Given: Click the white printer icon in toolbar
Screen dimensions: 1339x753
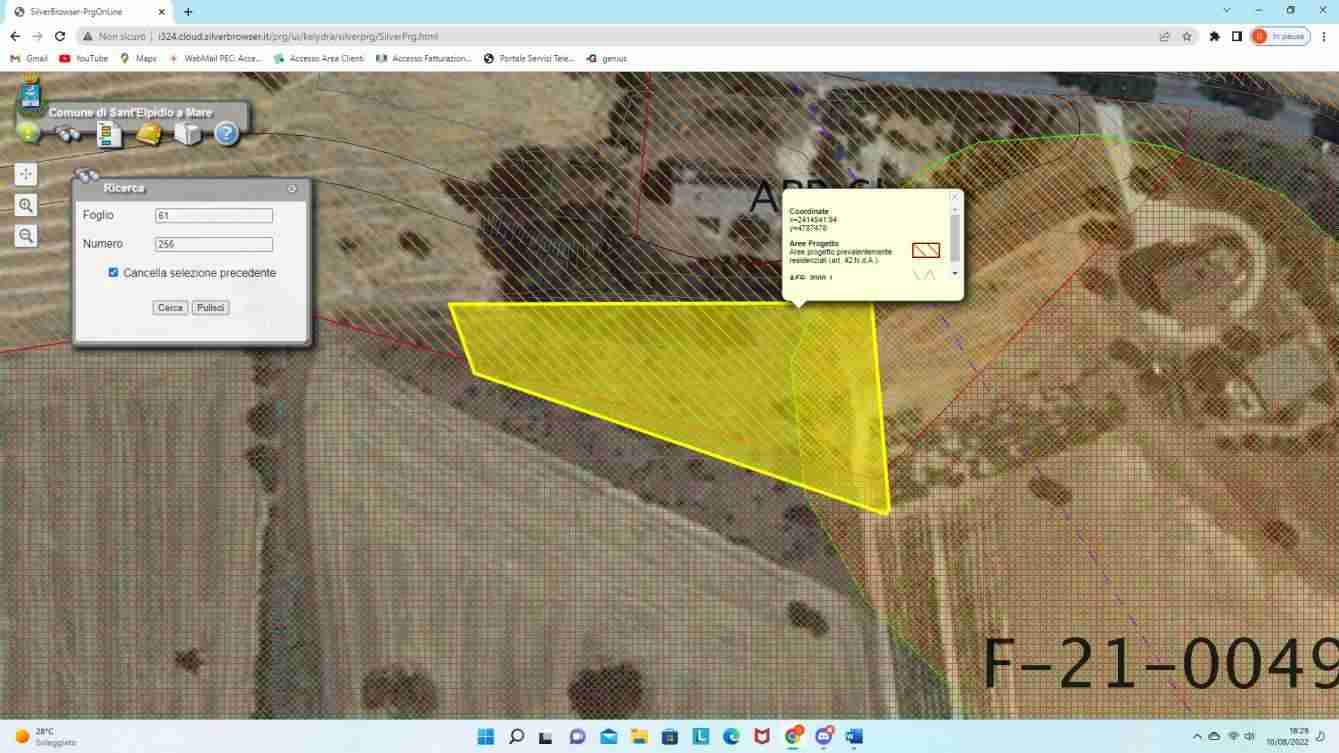Looking at the screenshot, I should point(188,133).
